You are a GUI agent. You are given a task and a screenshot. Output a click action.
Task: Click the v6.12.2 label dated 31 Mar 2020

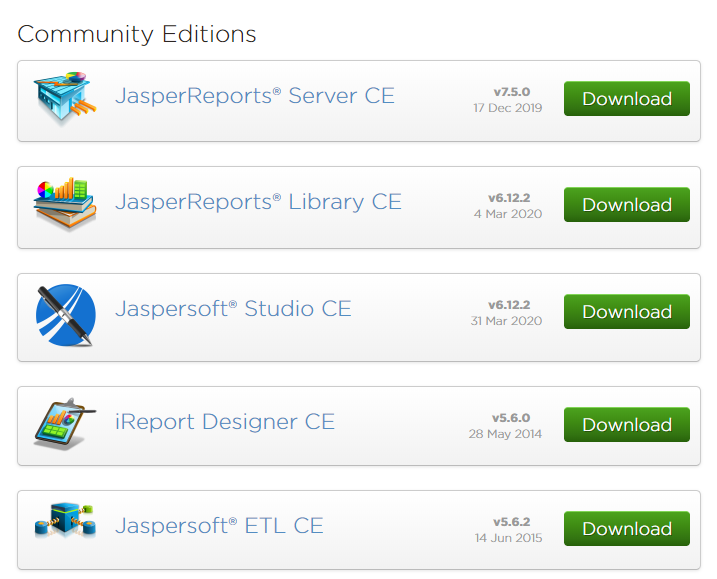[x=509, y=305]
